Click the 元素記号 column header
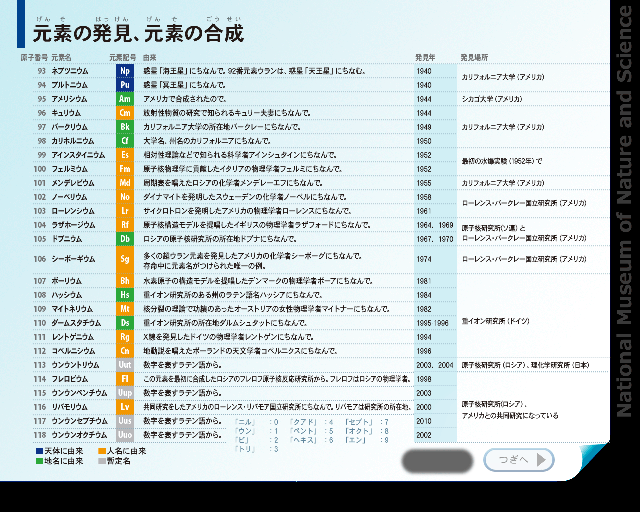 pos(123,58)
